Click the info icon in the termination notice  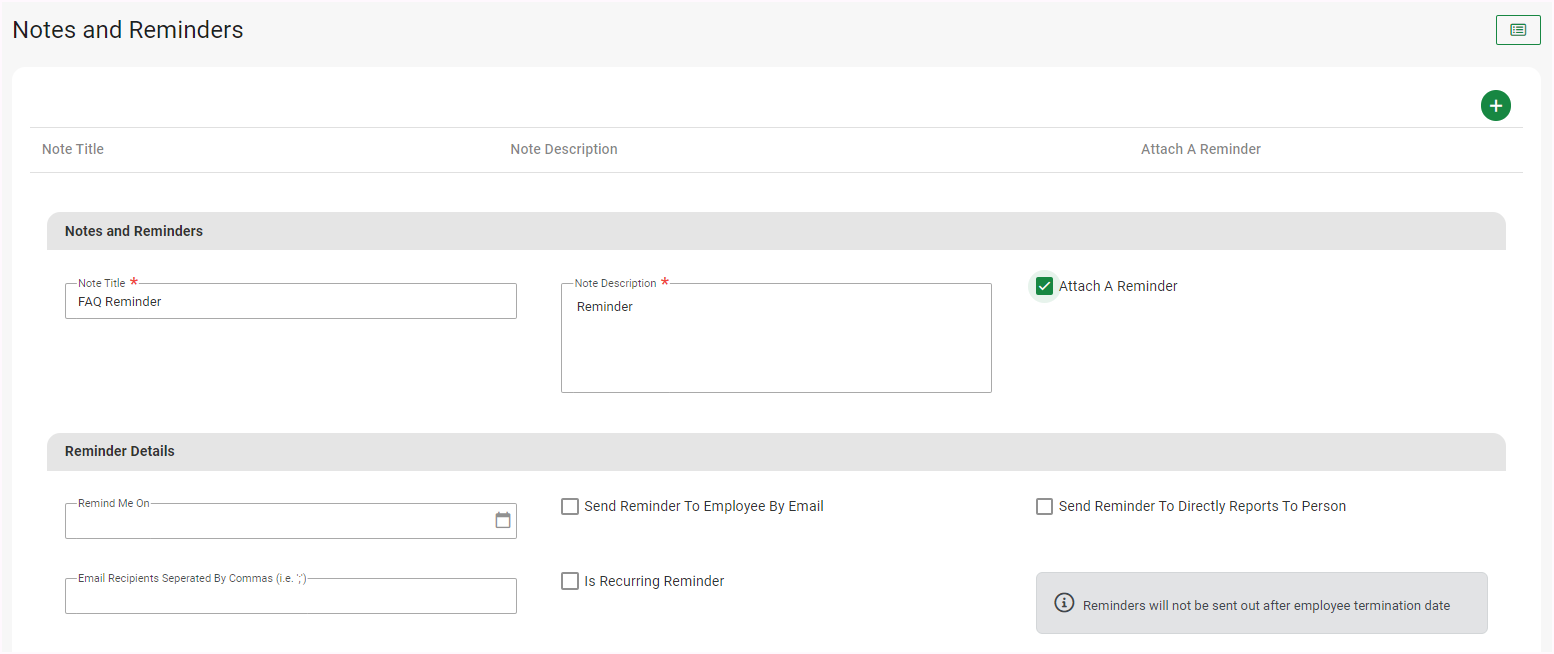point(1064,603)
